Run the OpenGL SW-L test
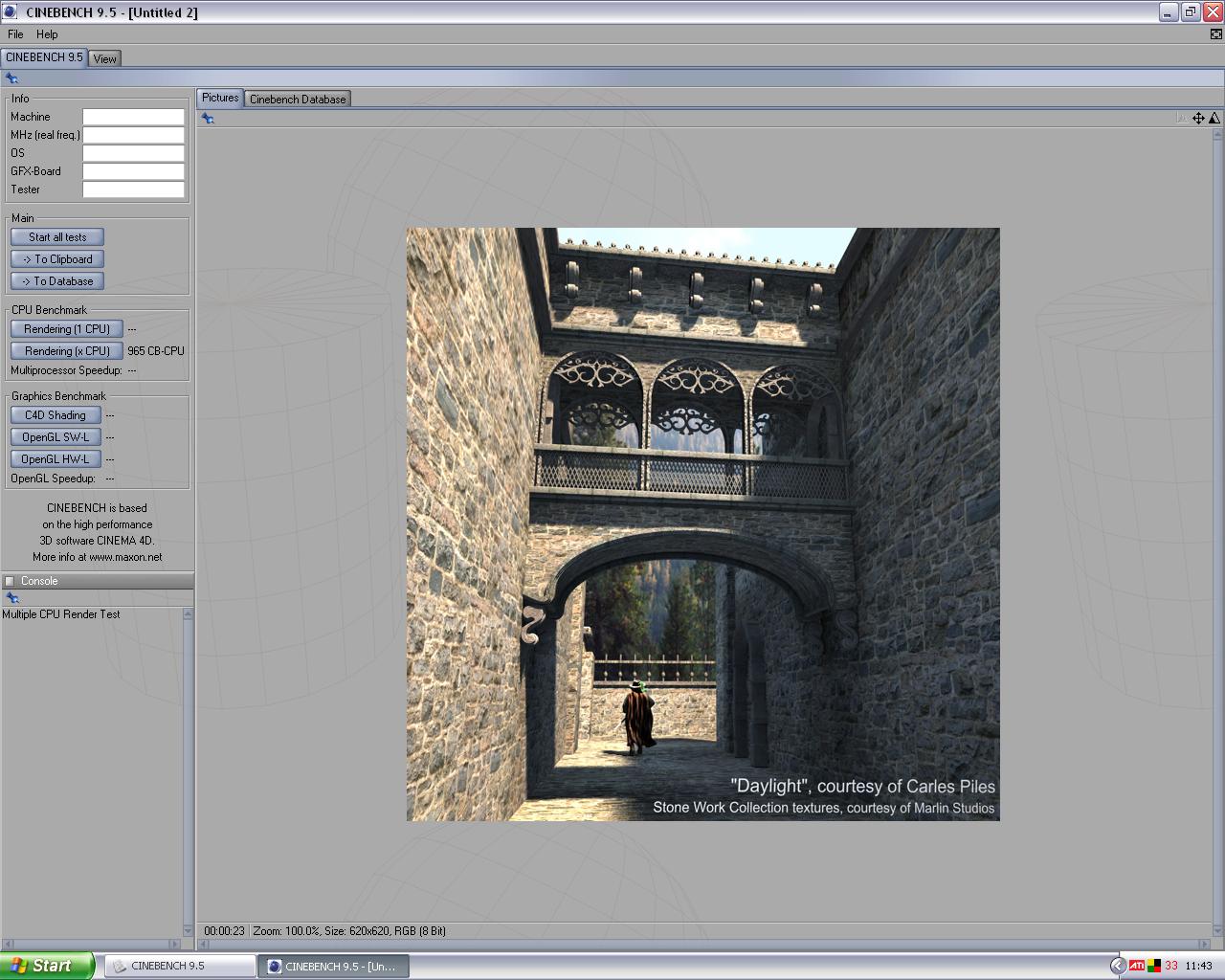Viewport: 1225px width, 980px height. (x=56, y=437)
